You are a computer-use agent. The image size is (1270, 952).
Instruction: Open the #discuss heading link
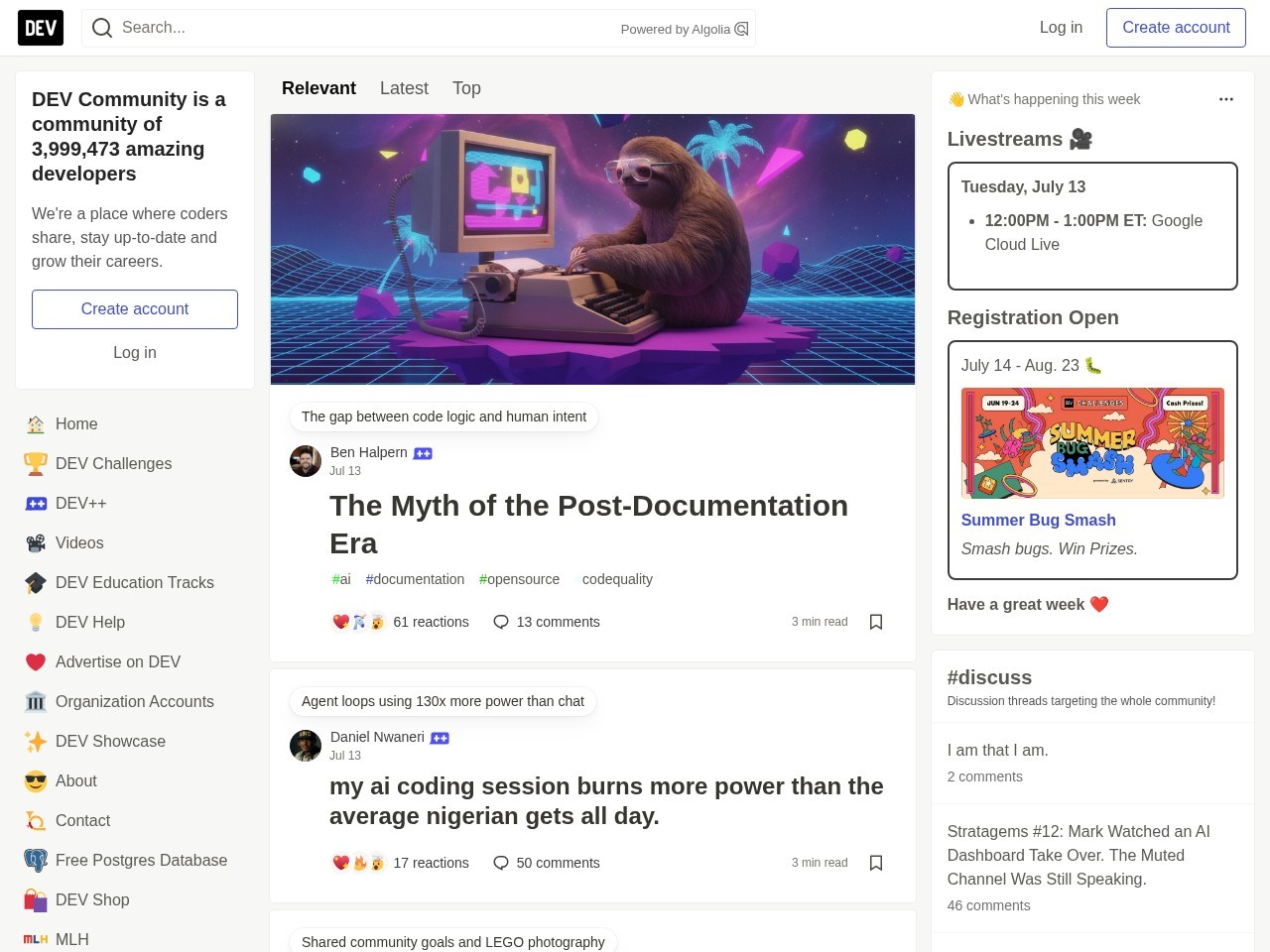(x=989, y=677)
